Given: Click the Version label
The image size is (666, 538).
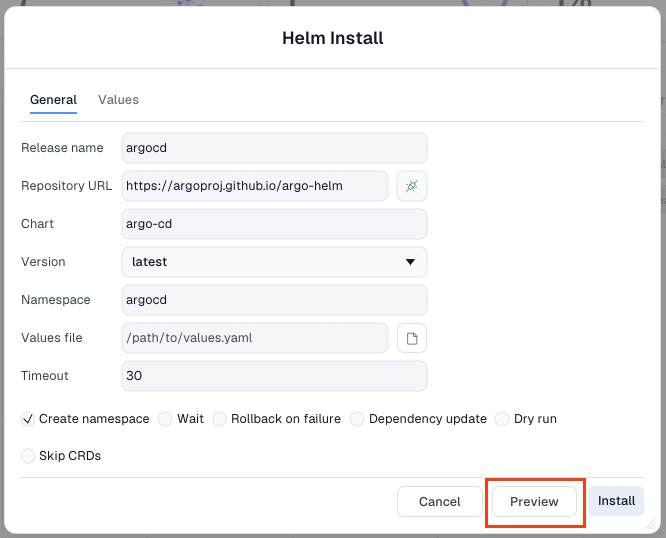Looking at the screenshot, I should (43, 262).
